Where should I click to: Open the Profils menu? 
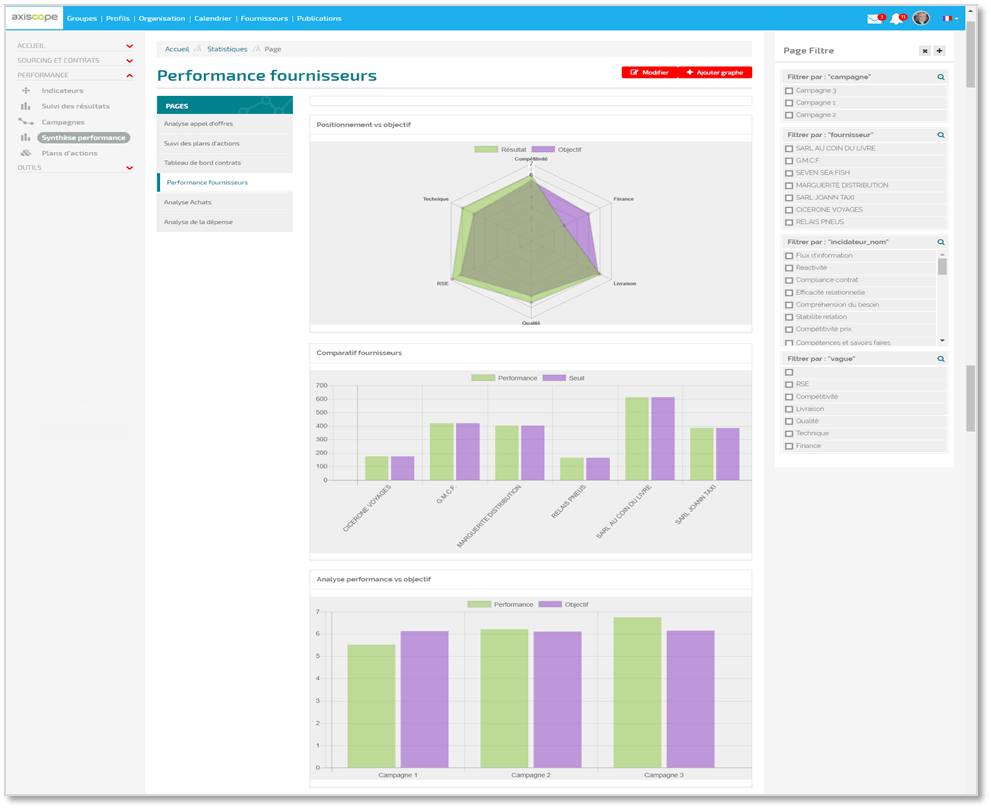[118, 18]
